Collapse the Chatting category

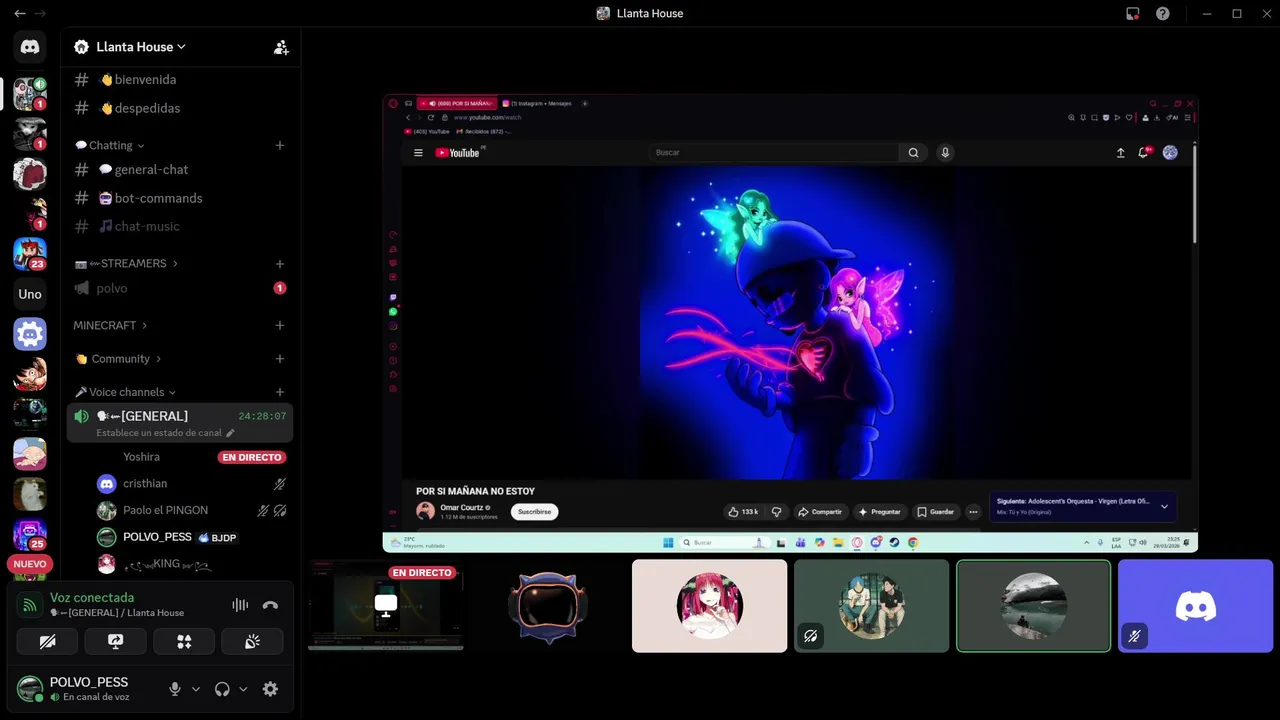(110, 145)
